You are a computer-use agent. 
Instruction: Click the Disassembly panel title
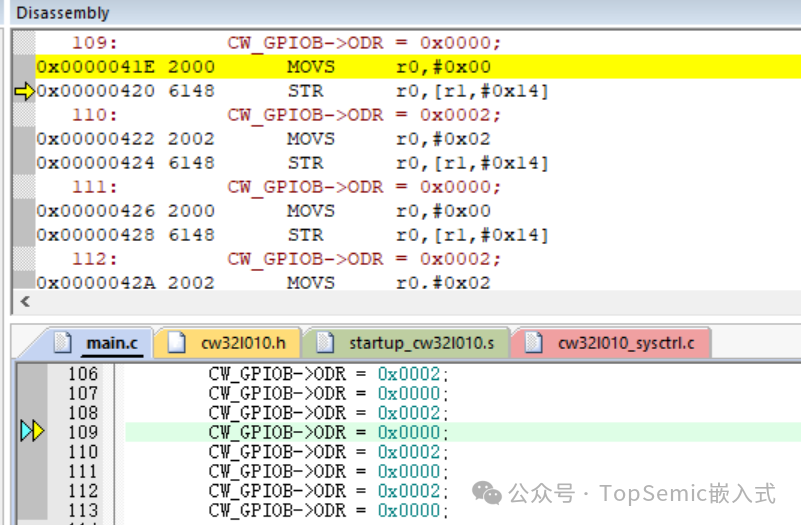tap(63, 13)
